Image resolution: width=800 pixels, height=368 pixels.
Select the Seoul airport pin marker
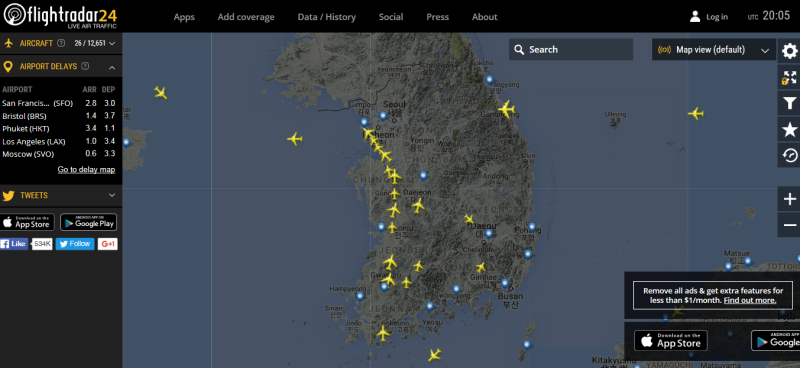(x=383, y=116)
